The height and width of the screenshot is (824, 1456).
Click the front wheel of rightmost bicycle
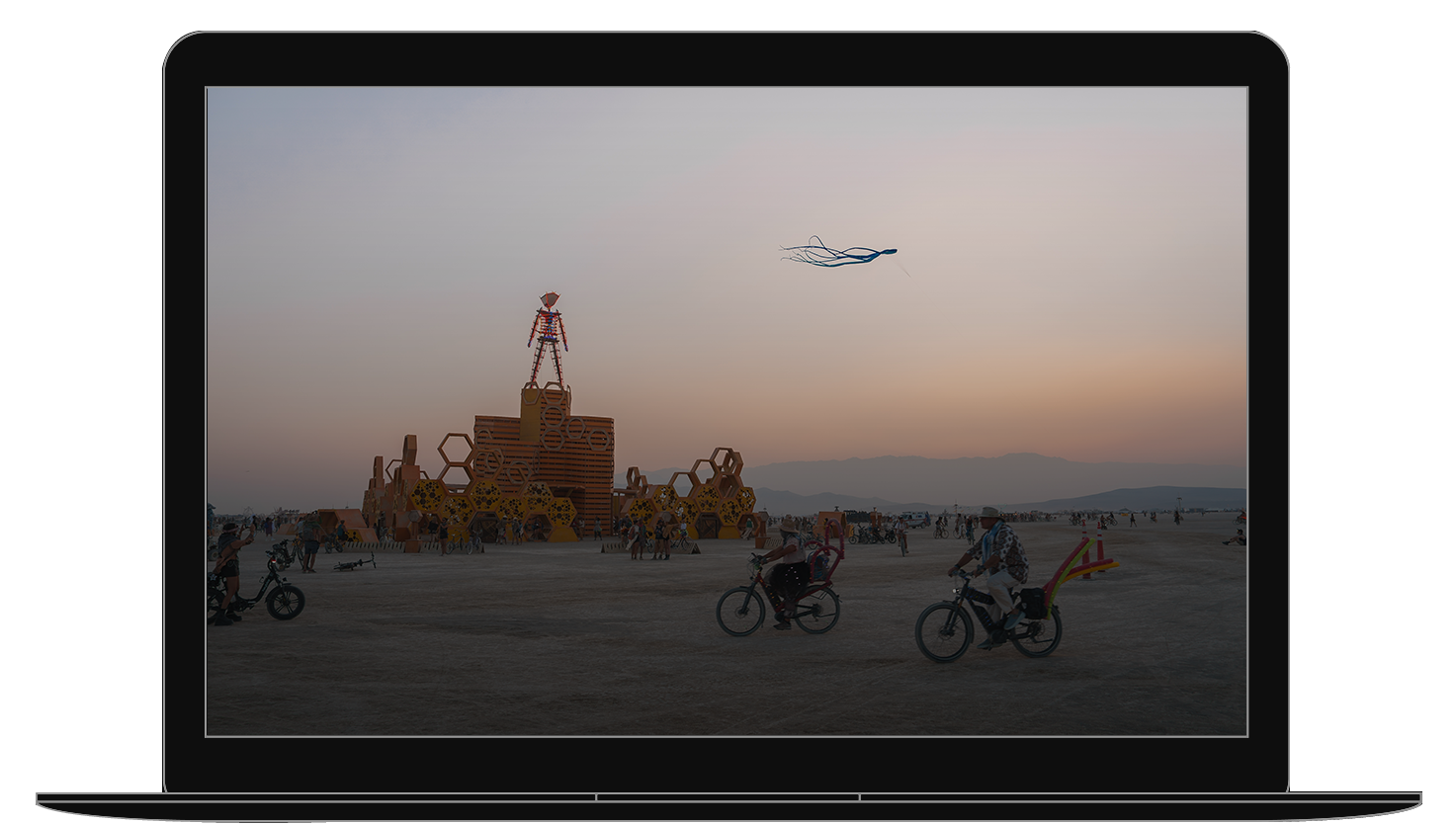(x=943, y=632)
